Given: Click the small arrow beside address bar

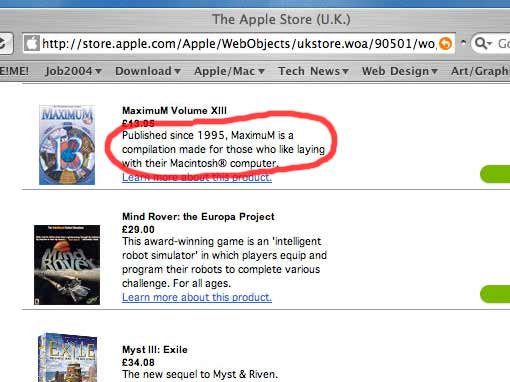Looking at the screenshot, I should [463, 43].
